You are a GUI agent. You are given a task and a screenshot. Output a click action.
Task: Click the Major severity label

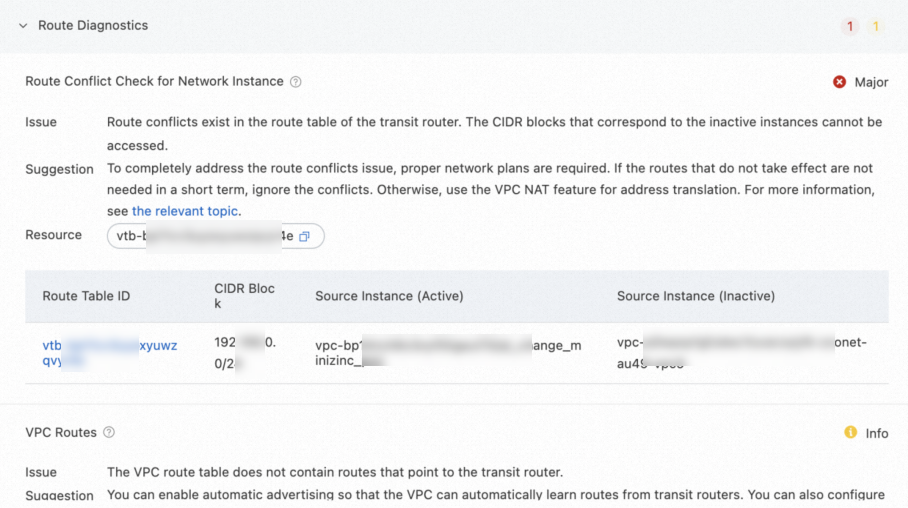click(x=871, y=82)
